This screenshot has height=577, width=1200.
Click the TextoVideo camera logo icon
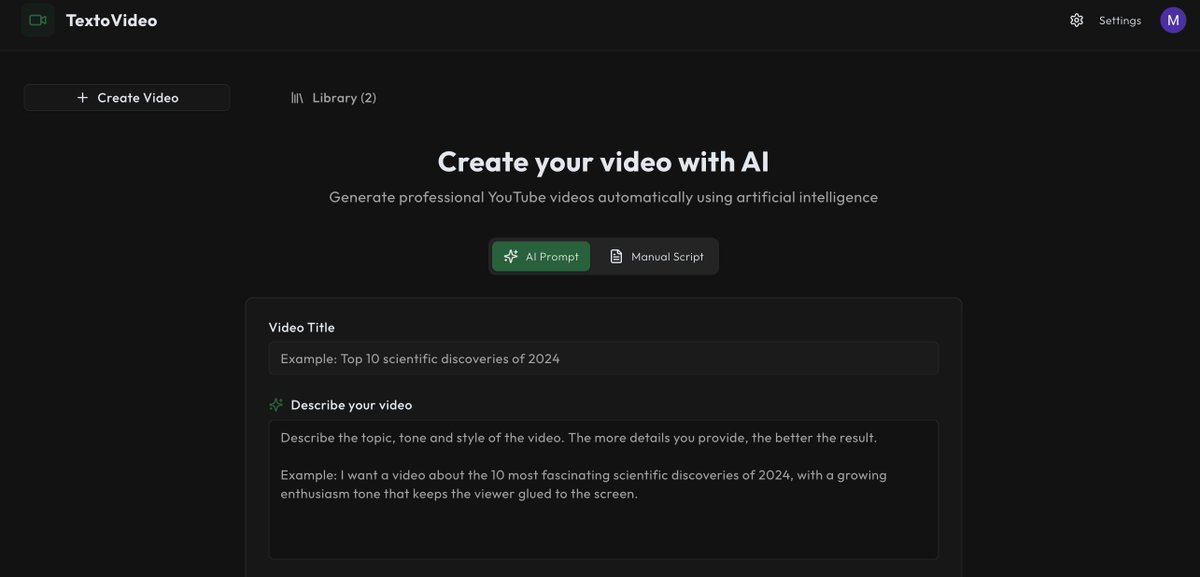38,20
